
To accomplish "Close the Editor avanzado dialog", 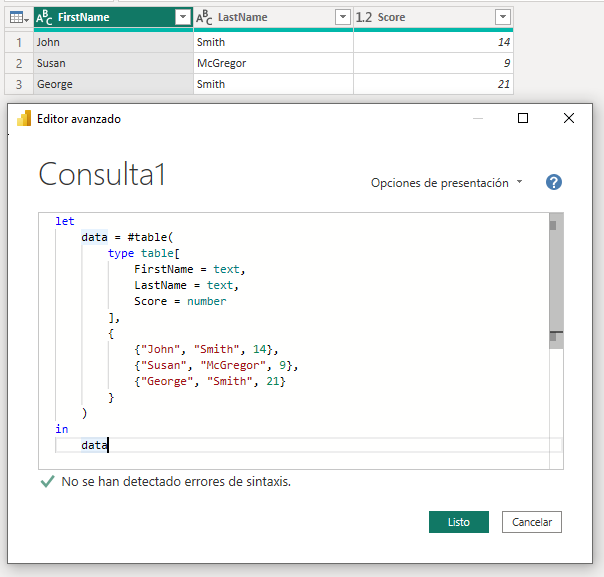I will point(569,118).
